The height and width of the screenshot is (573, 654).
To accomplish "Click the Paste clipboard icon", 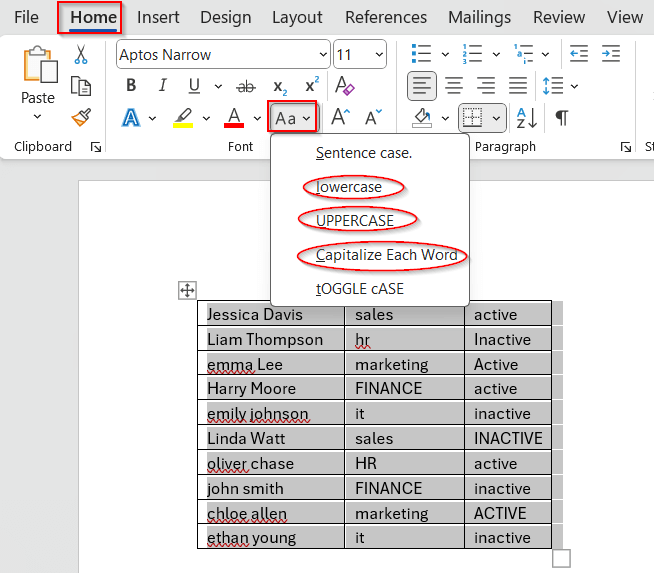I will (40, 65).
